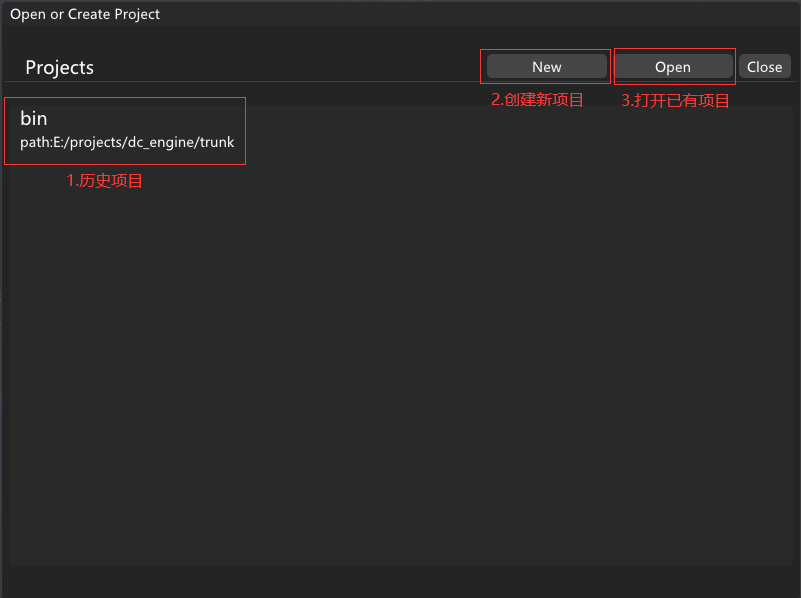Click the empty bar below the projects list
This screenshot has width=801, height=598.
pos(400,582)
